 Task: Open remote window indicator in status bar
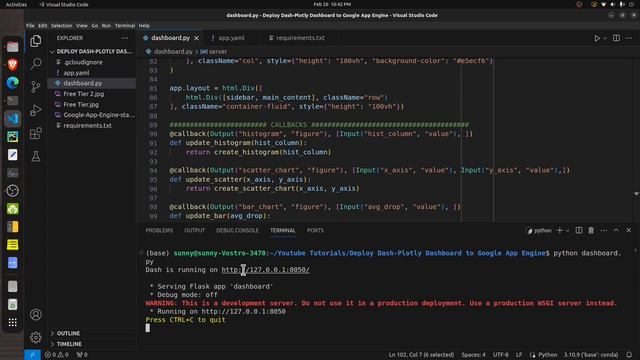pyautogui.click(x=32, y=355)
